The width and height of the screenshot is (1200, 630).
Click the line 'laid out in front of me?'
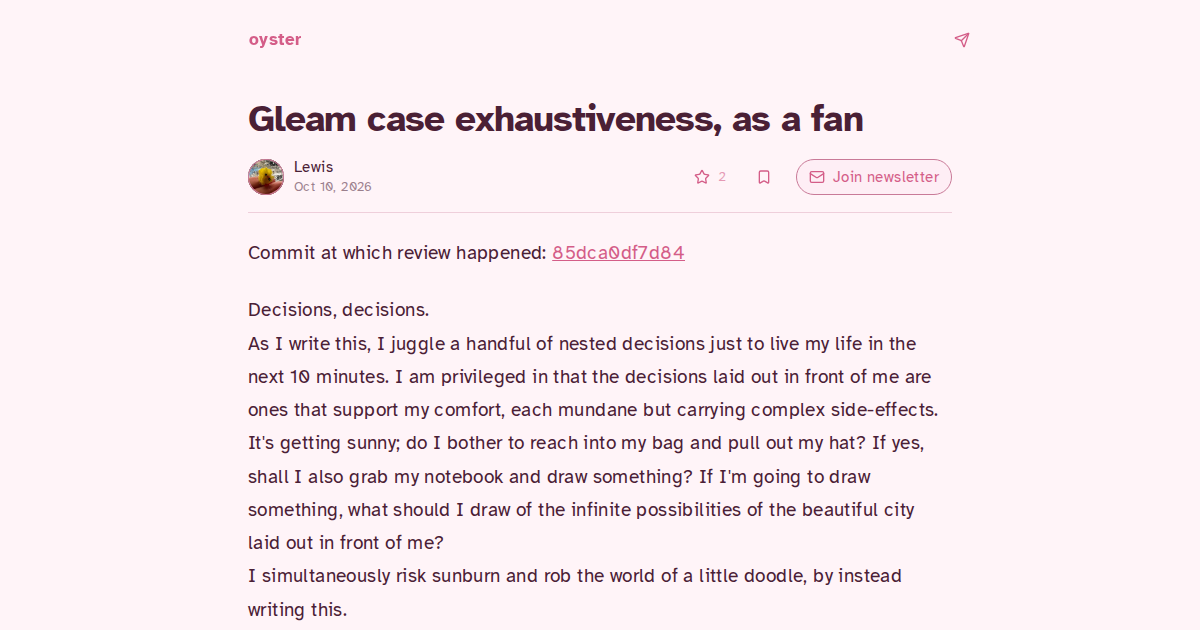pos(346,543)
